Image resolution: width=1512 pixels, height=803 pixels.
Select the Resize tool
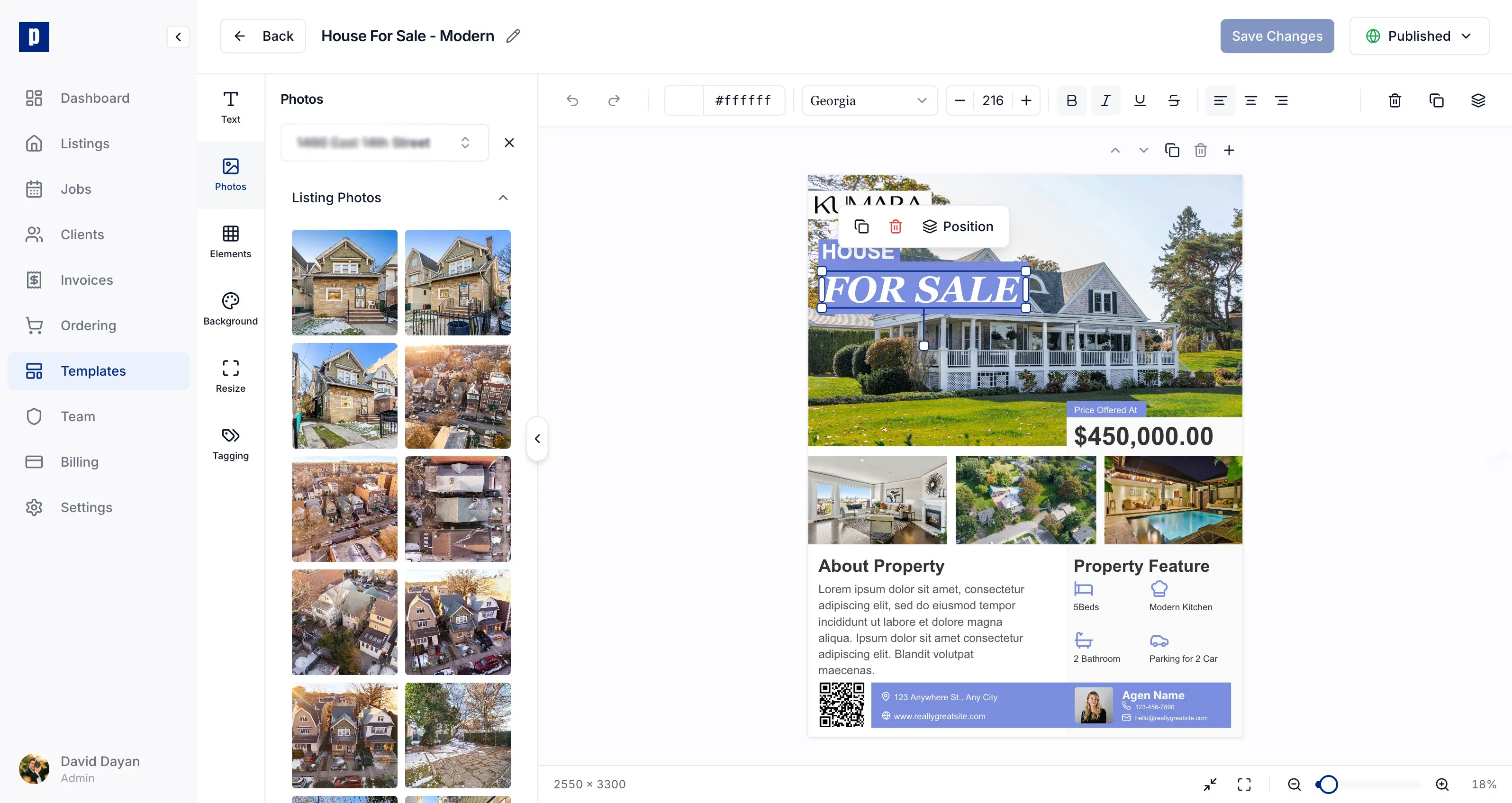point(230,376)
